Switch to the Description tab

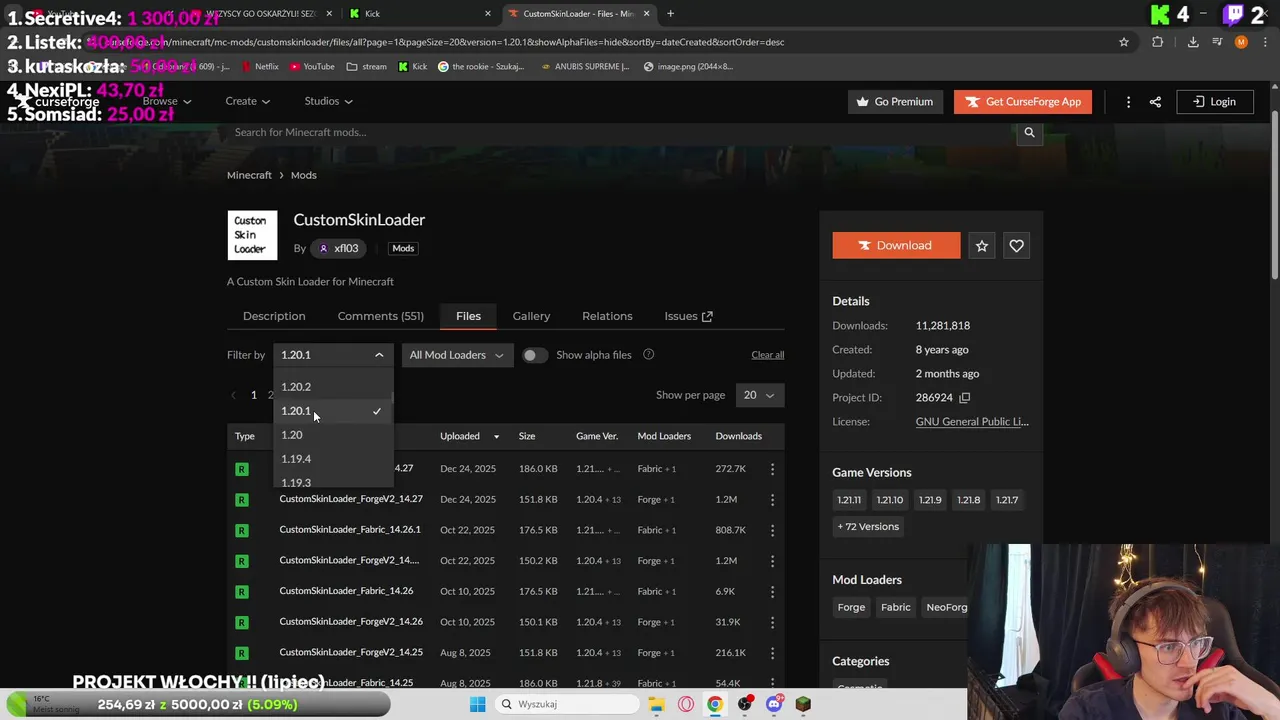pos(274,316)
